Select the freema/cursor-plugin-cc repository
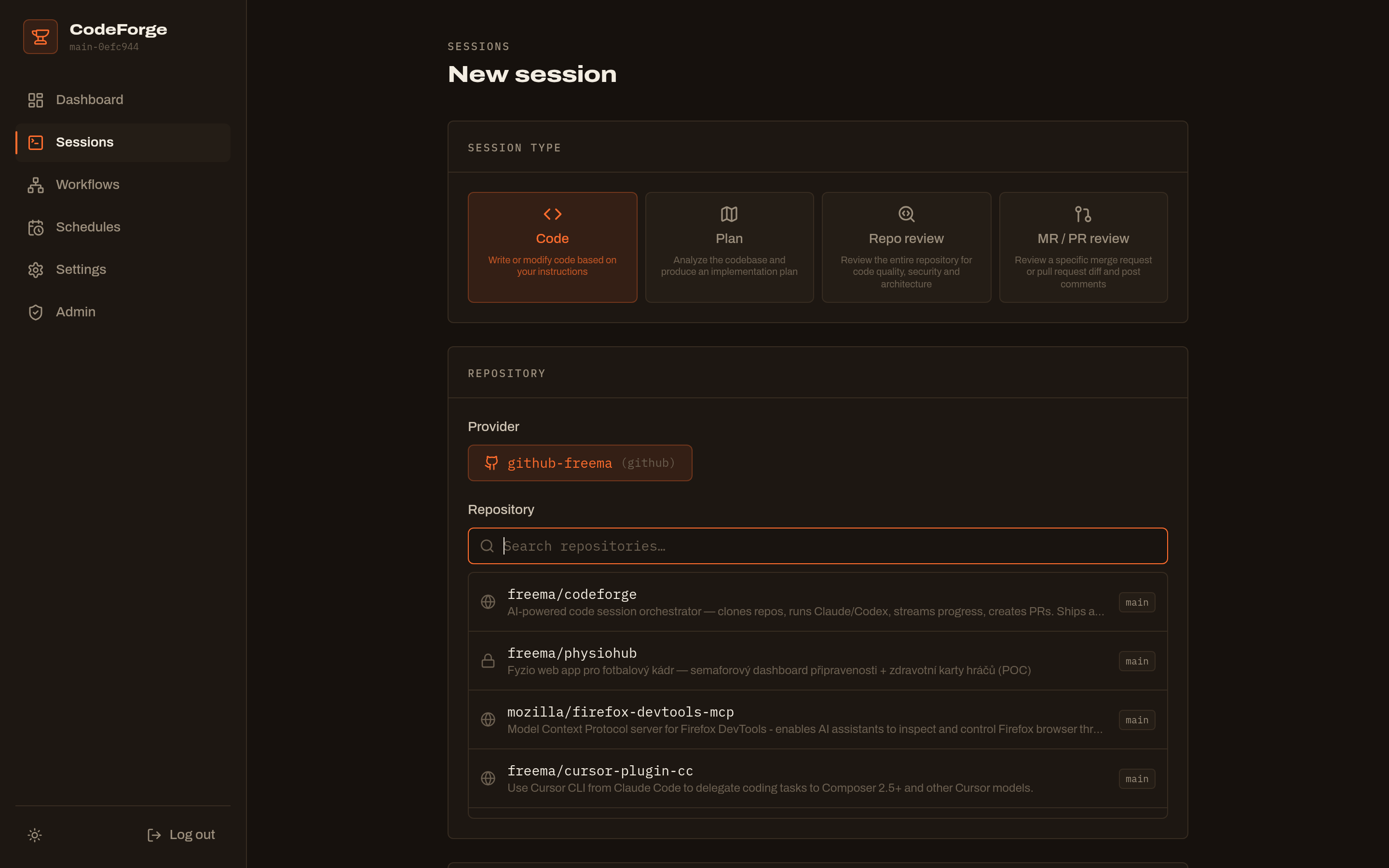This screenshot has height=868, width=1389. pos(817,778)
